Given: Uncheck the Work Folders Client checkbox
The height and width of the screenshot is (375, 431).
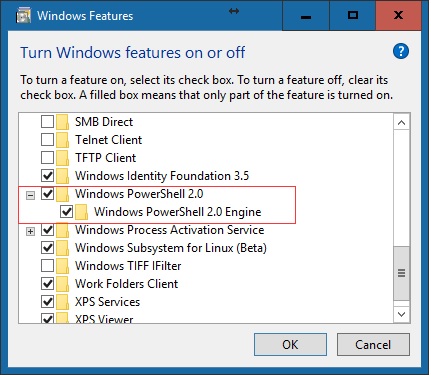Looking at the screenshot, I should pos(47,284).
